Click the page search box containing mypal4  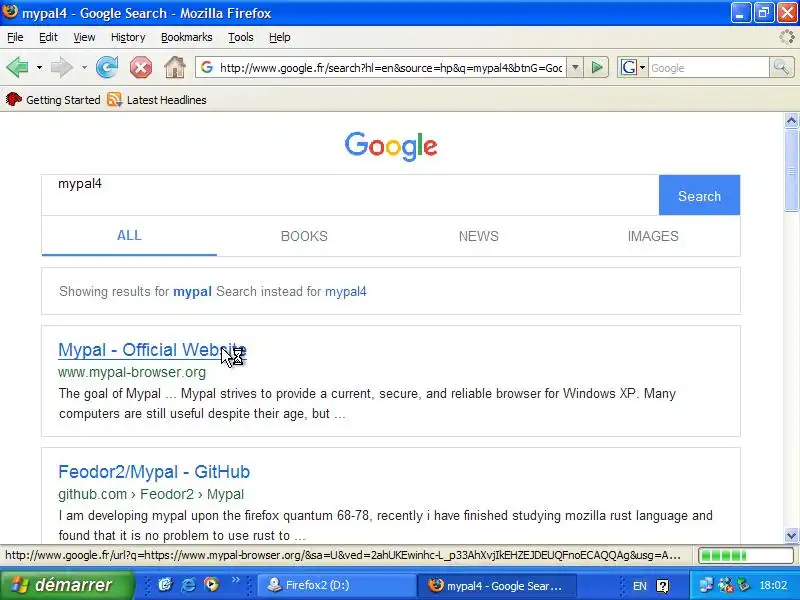point(350,195)
